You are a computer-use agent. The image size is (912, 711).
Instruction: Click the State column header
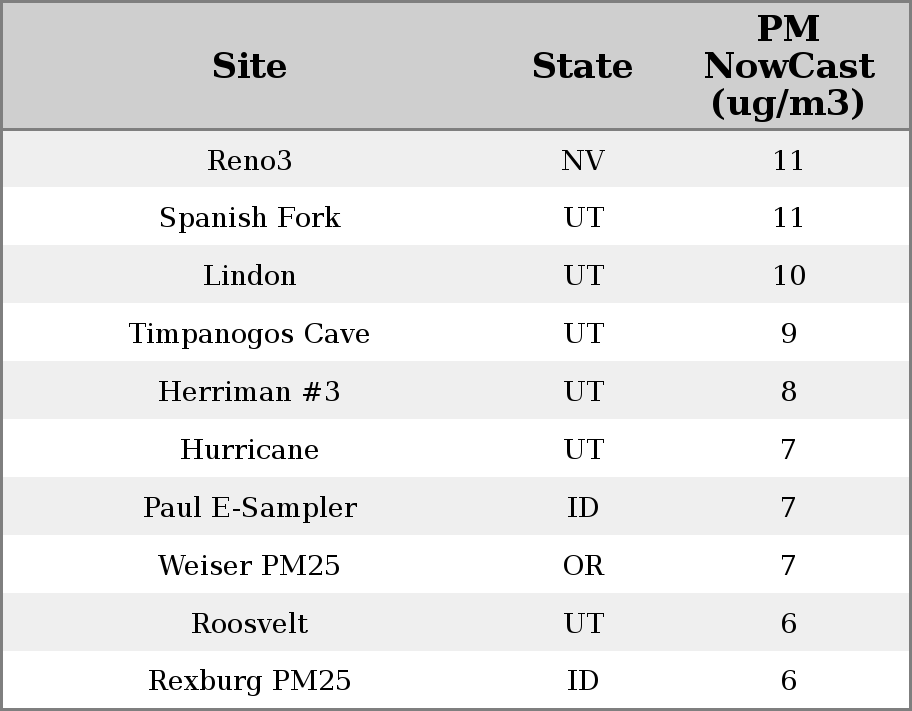[x=582, y=67]
